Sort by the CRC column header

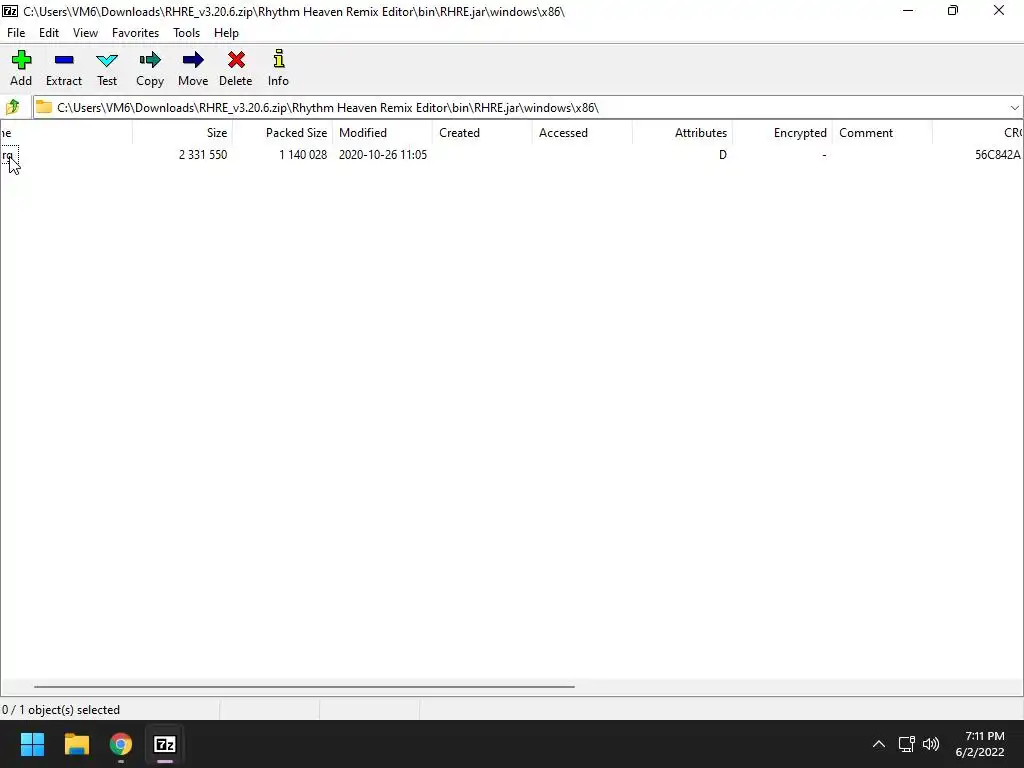978,133
